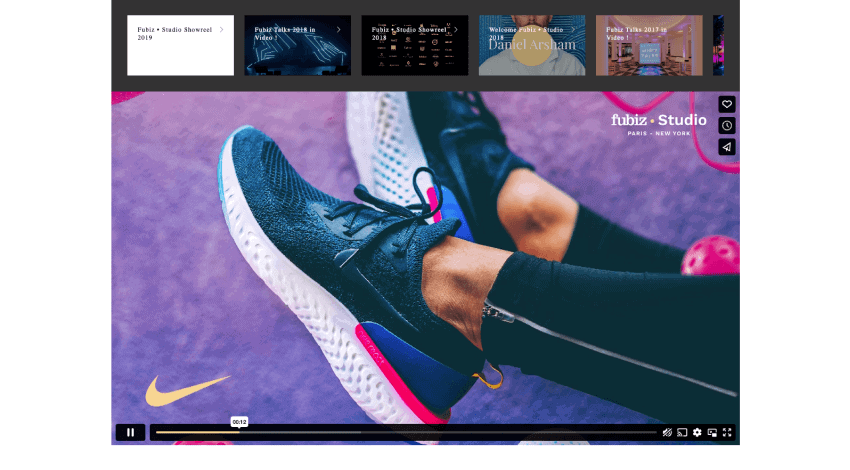Open the cast to device option

(682, 432)
